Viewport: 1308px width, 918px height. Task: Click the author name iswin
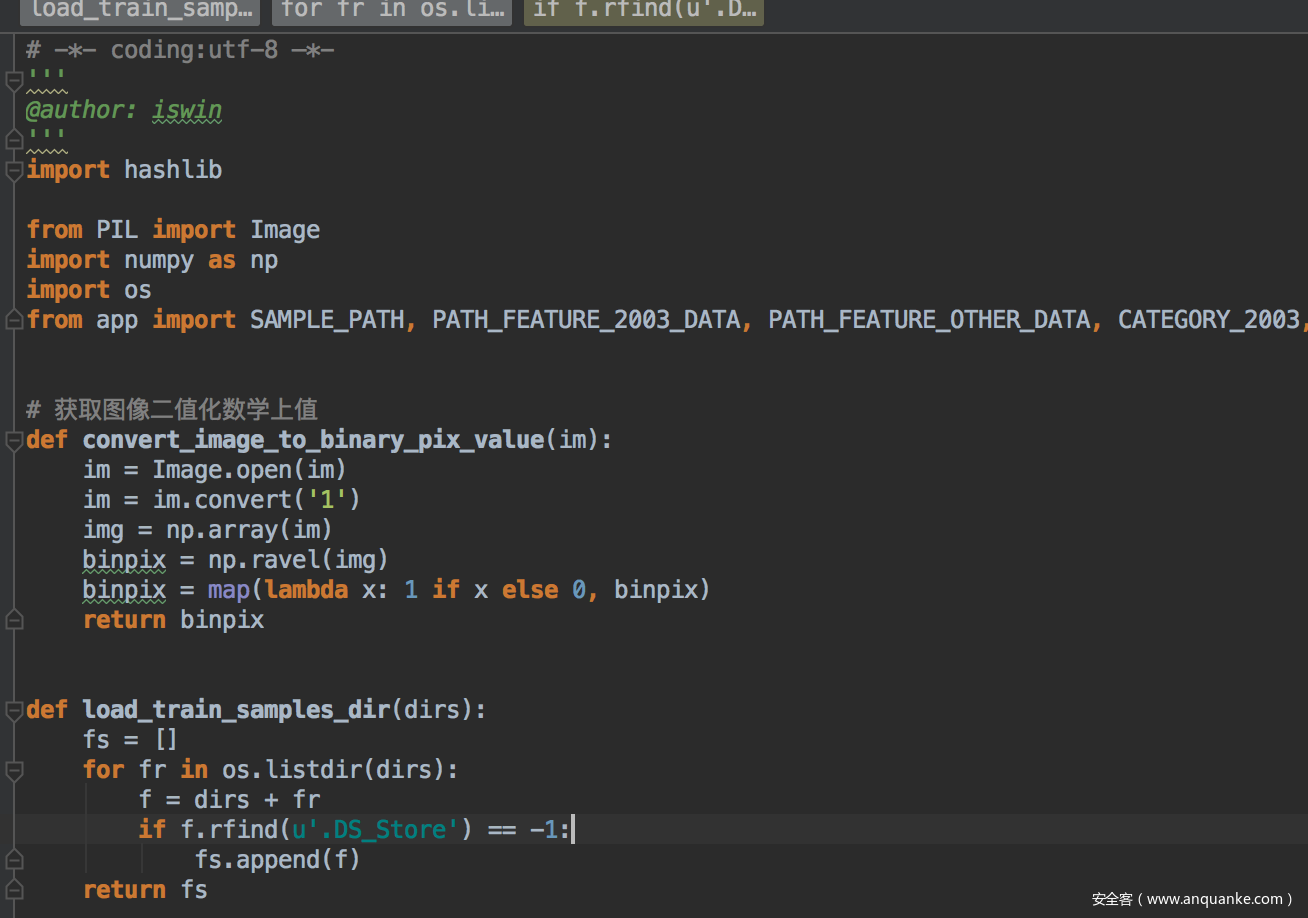[x=187, y=110]
